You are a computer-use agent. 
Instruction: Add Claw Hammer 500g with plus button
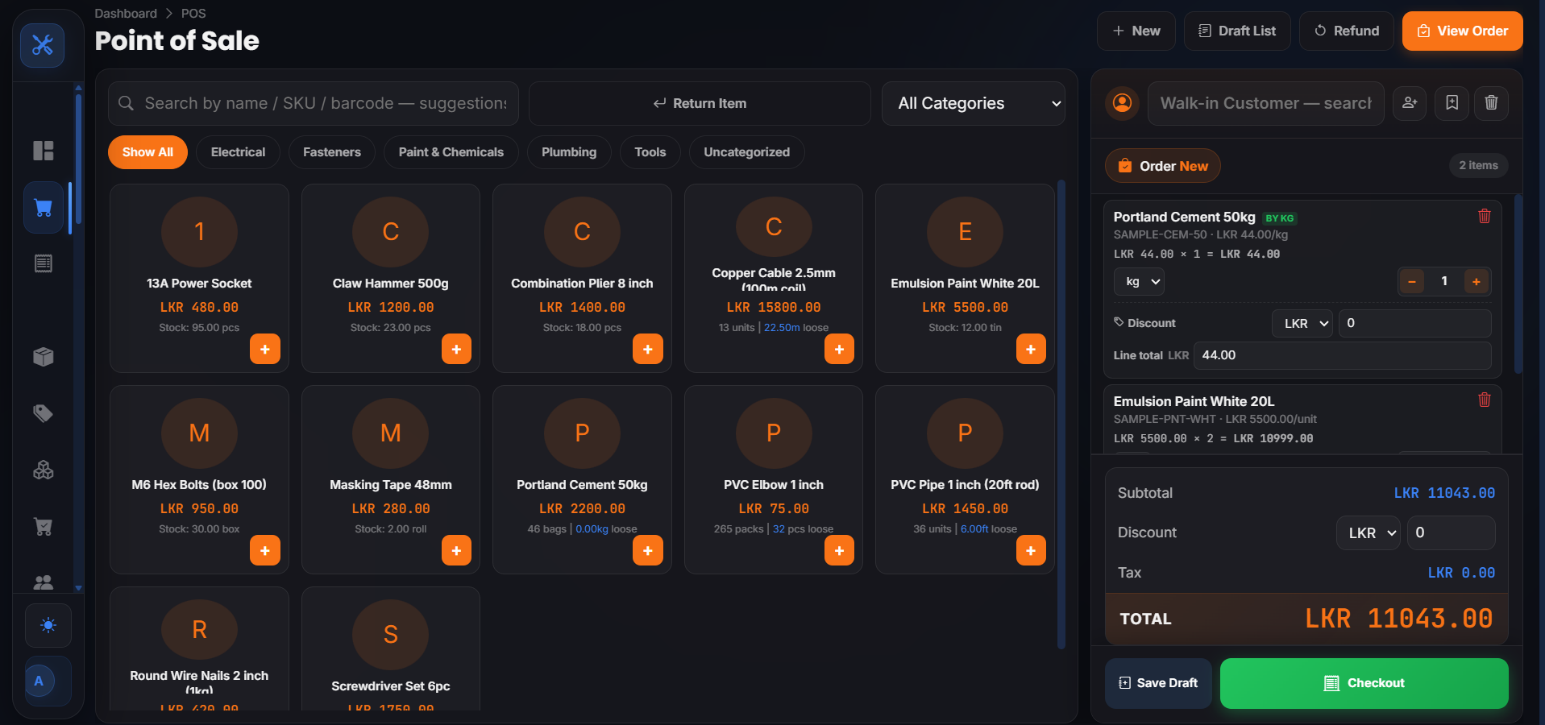pyautogui.click(x=457, y=349)
